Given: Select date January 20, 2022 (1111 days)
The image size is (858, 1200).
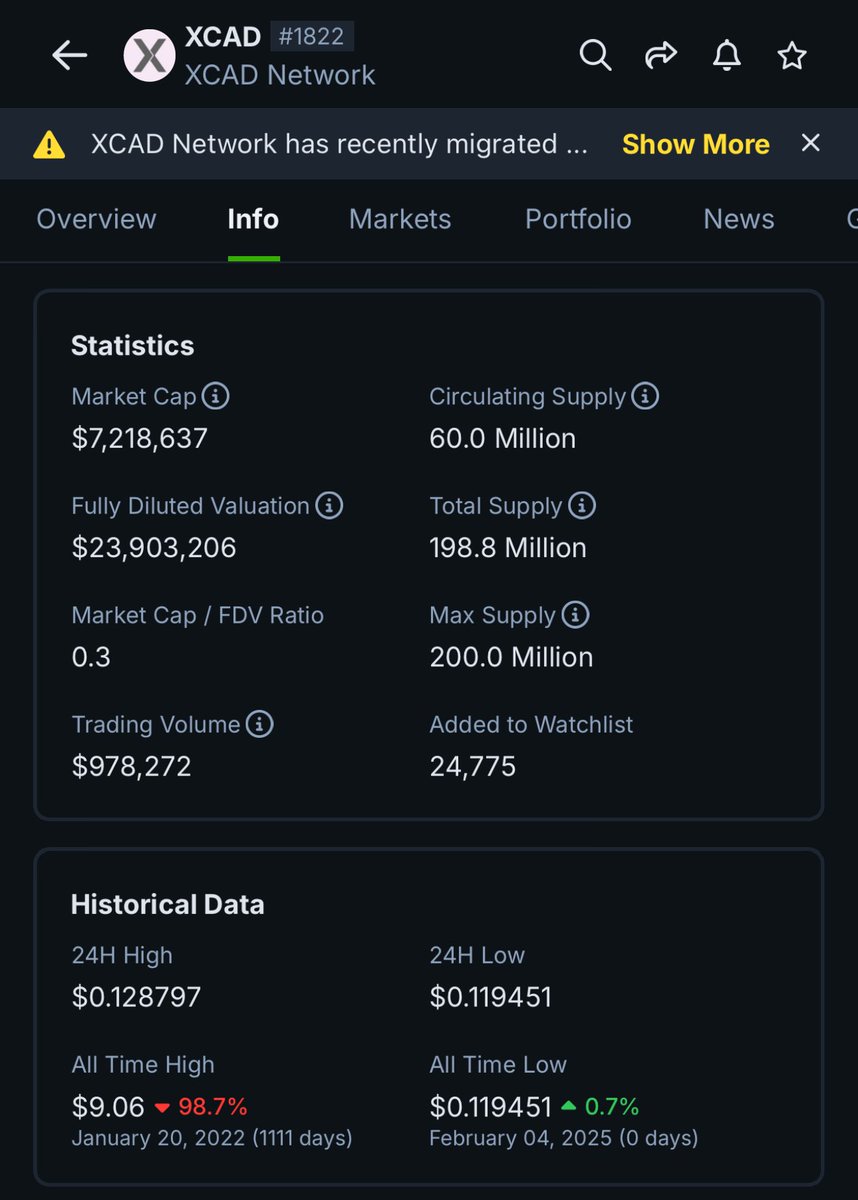Looking at the screenshot, I should coord(212,1138).
